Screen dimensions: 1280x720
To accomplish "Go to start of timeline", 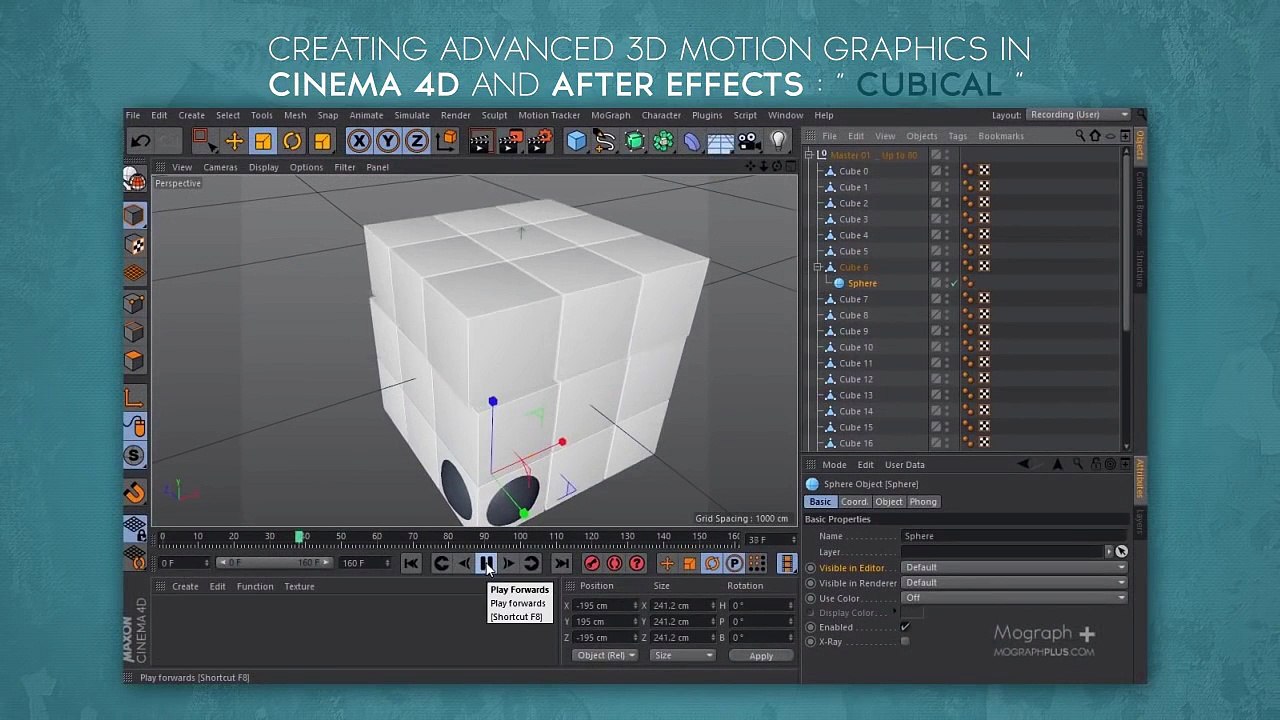I will pyautogui.click(x=411, y=564).
